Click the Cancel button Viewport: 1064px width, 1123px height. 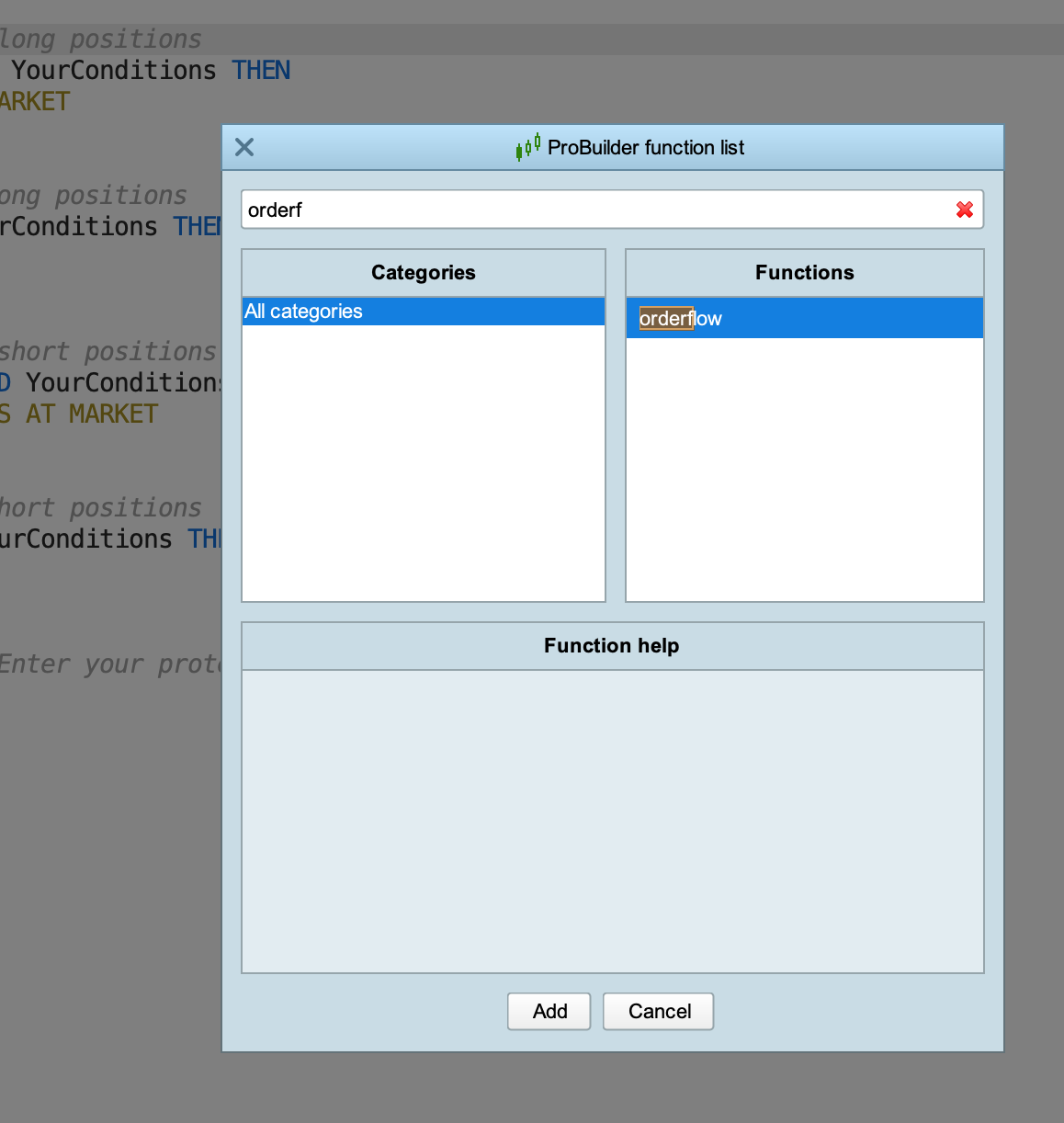coord(659,1011)
